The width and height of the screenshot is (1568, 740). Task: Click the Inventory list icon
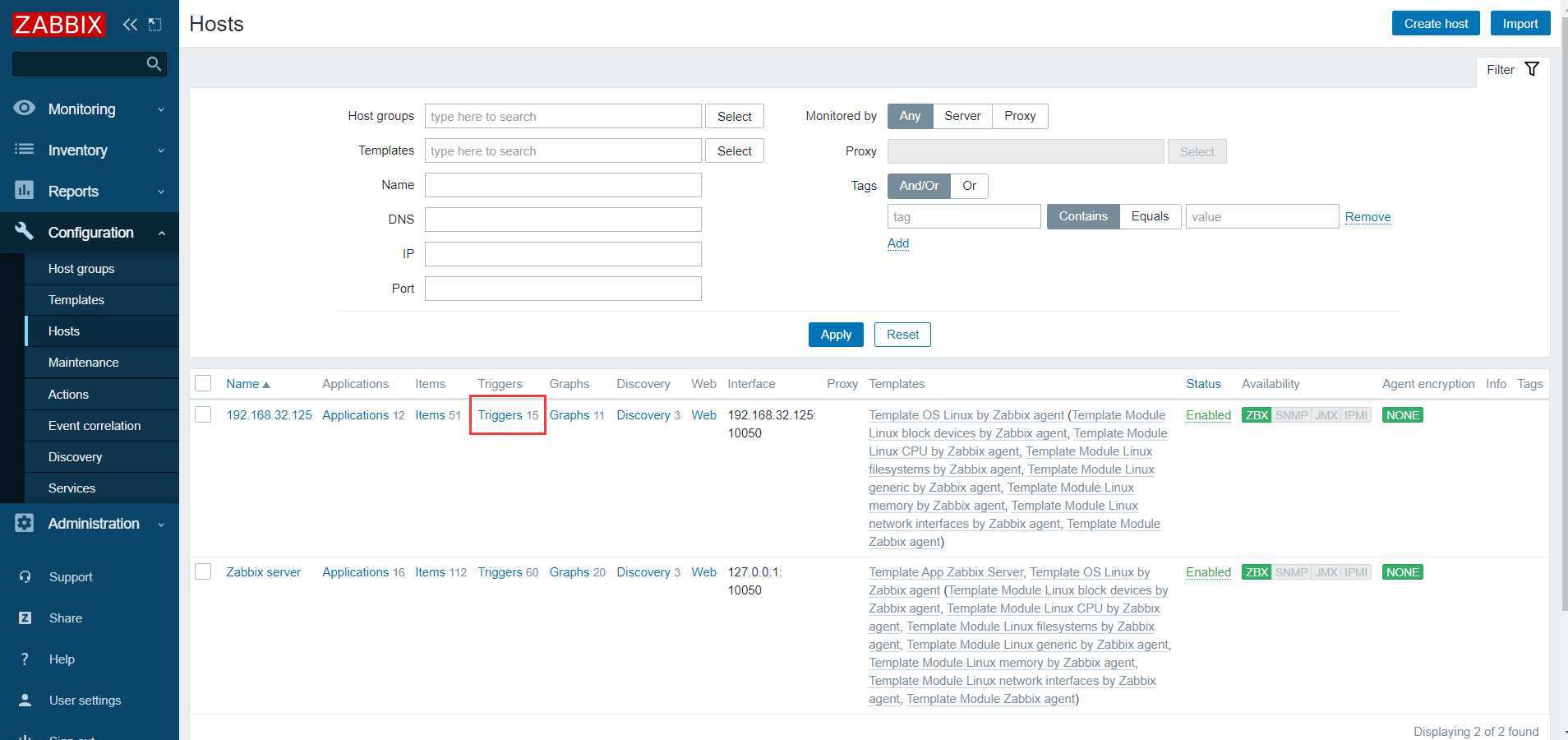(25, 150)
